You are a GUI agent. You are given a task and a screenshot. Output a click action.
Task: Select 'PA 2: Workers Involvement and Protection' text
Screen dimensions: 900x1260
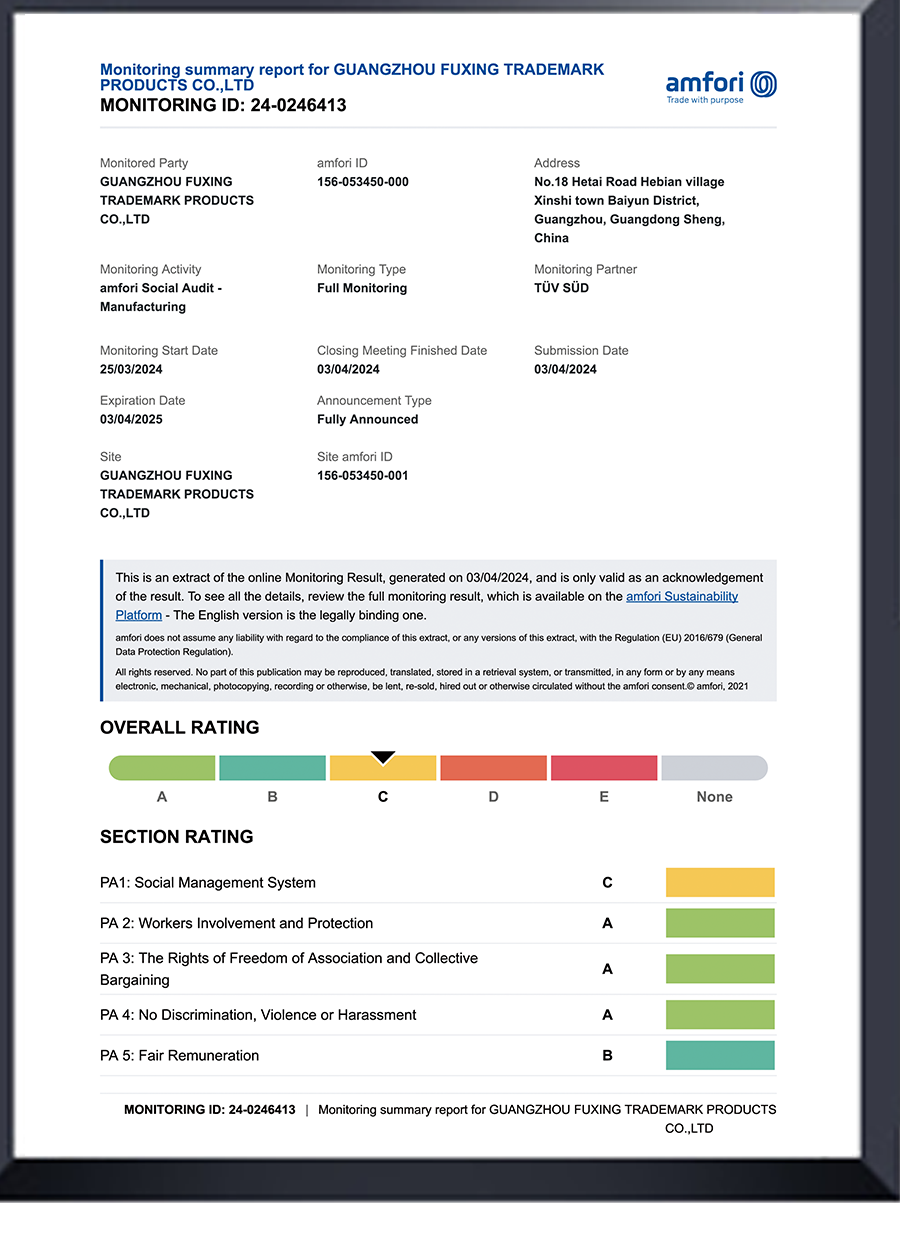(237, 923)
